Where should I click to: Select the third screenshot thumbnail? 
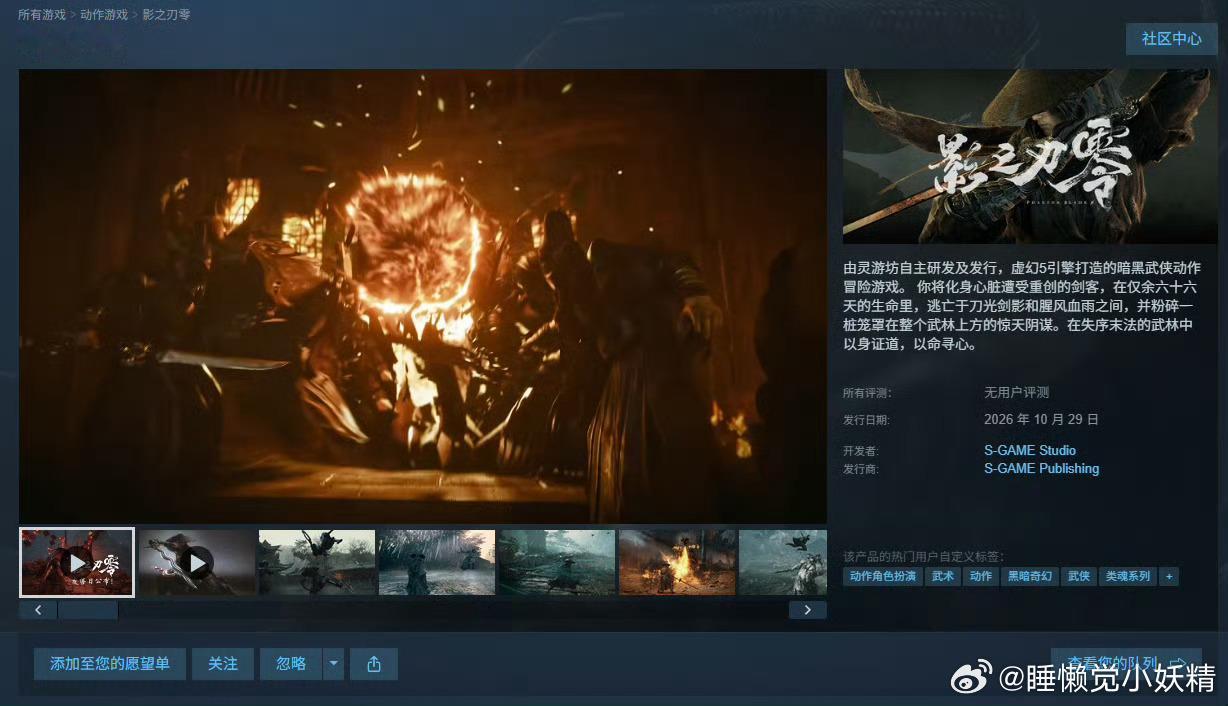(317, 562)
